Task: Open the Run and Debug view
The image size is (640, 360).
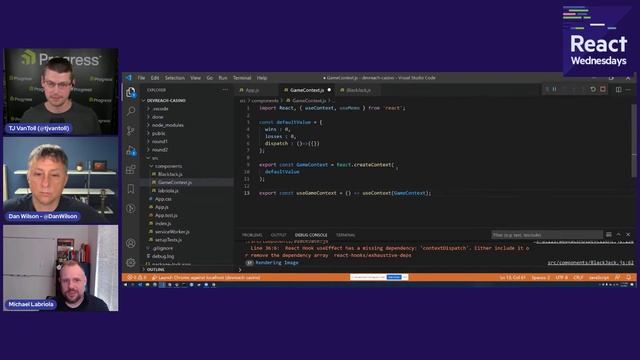Action: click(x=131, y=151)
